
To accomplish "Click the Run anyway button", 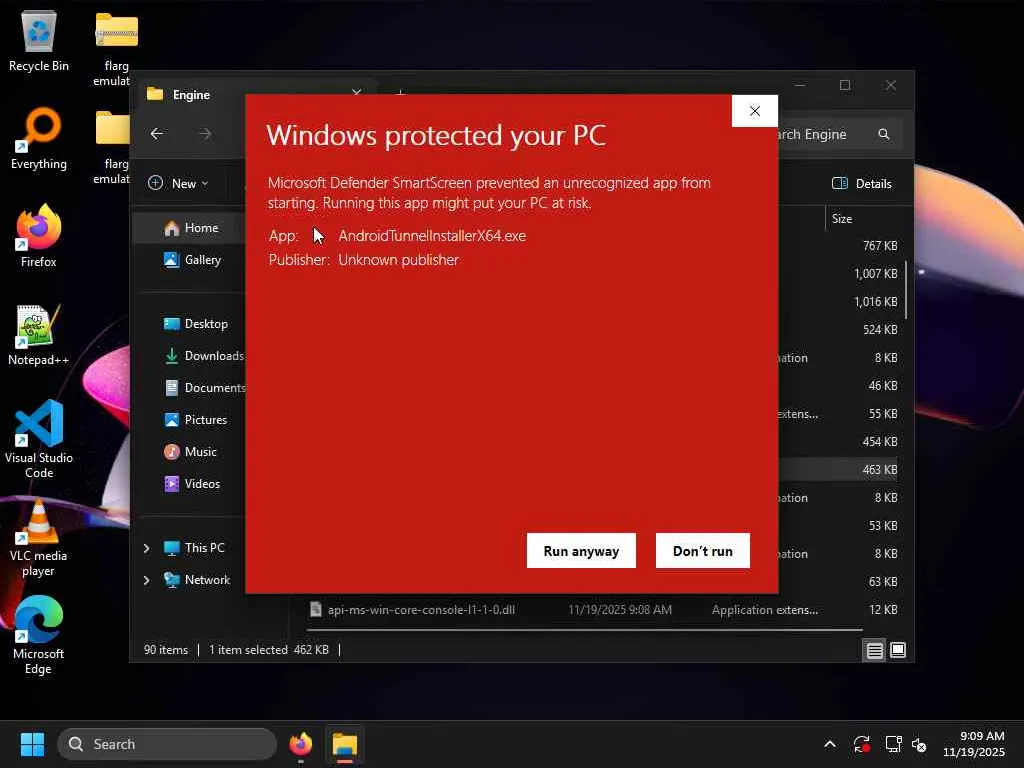I will 581,551.
